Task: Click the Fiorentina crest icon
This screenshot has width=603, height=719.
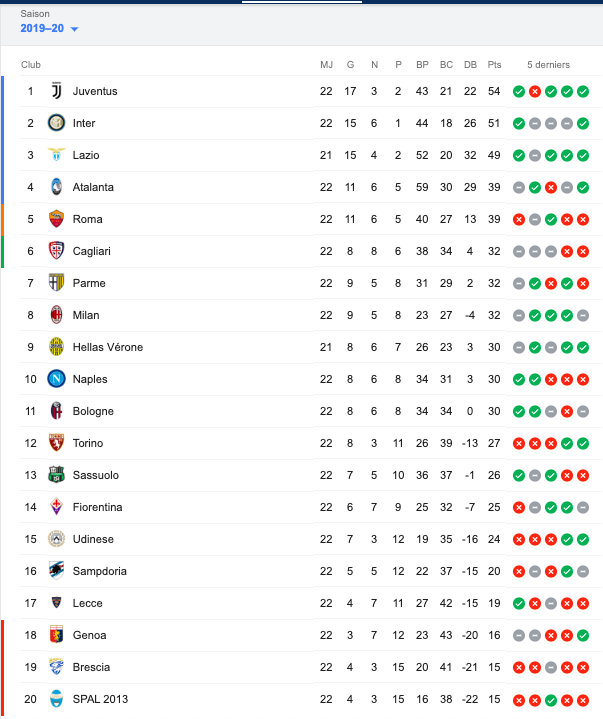Action: [56, 507]
